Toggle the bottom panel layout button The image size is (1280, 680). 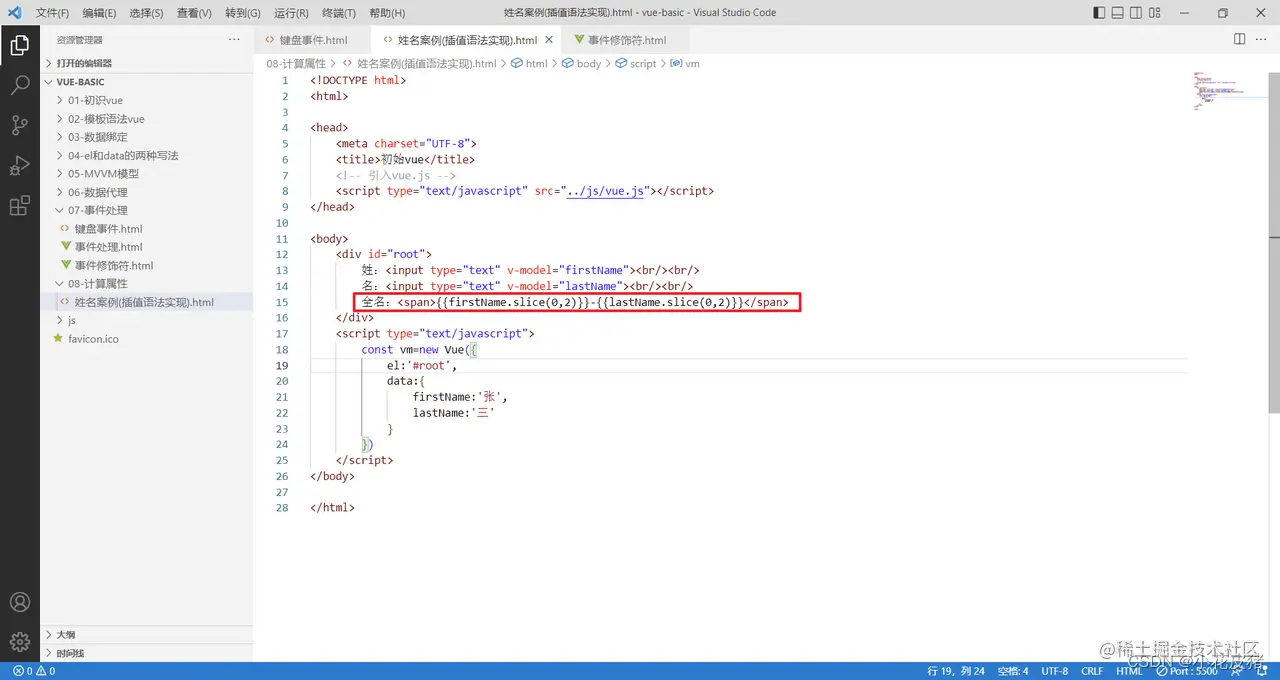1120,13
